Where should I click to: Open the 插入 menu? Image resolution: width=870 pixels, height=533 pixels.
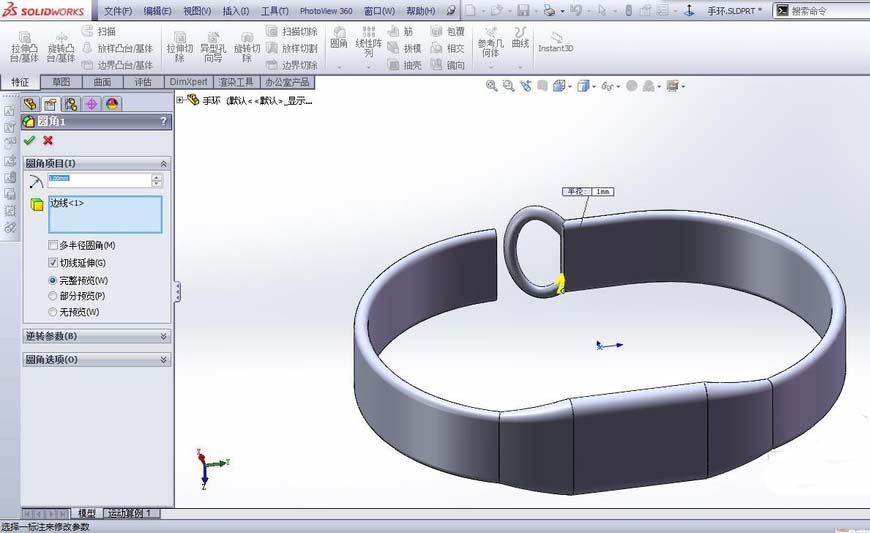[236, 11]
